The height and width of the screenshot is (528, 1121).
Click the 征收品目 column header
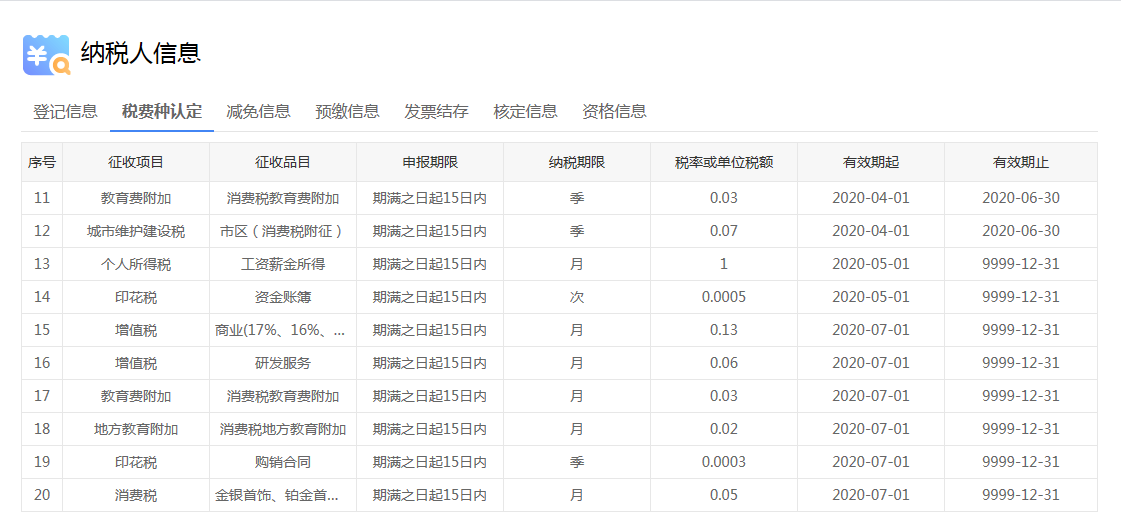(x=283, y=162)
